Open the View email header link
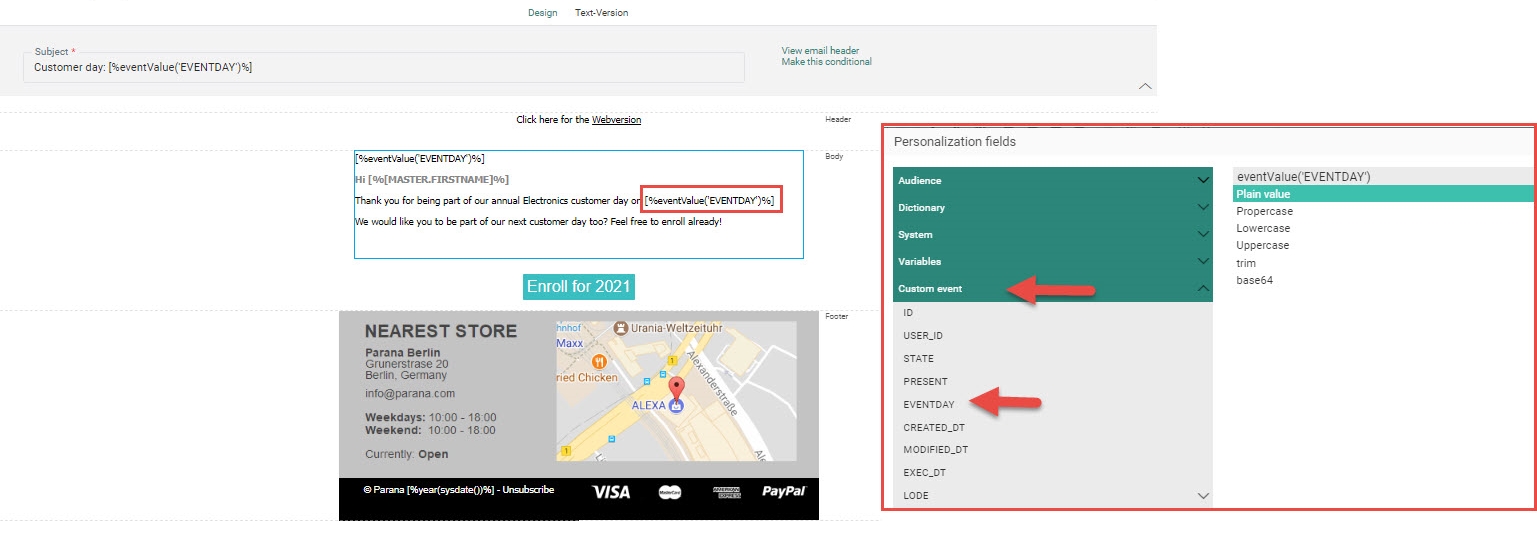Screen dimensions: 1537x557 click(820, 51)
